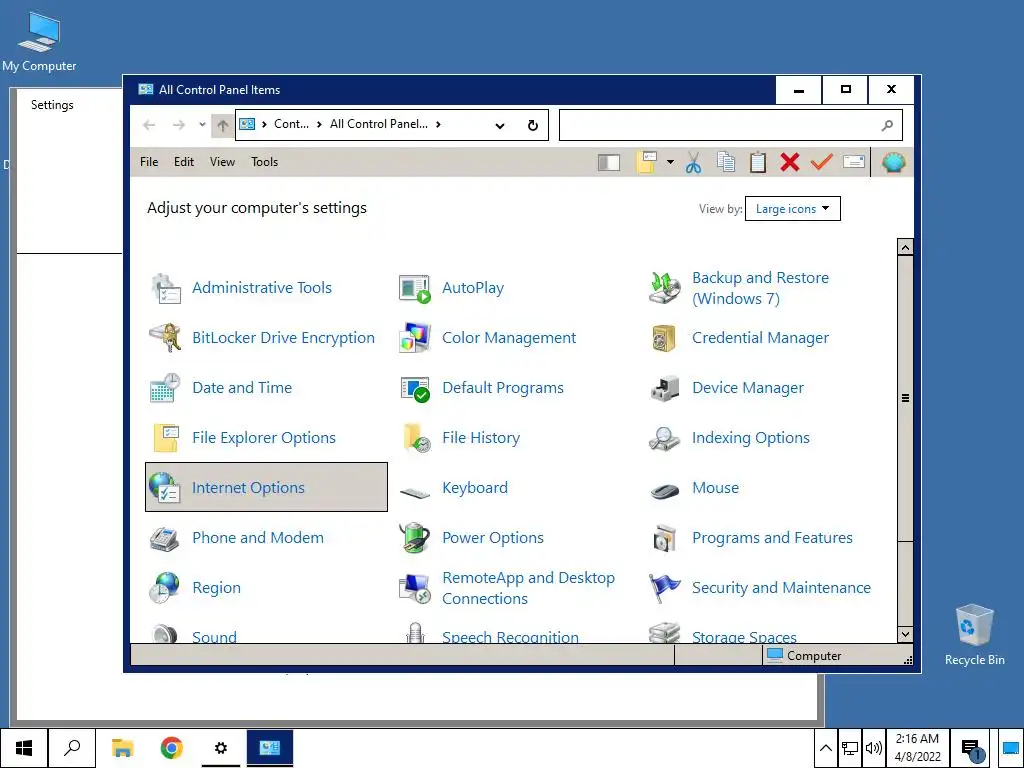Click the scrollbar up arrow
1024x768 pixels.
905,248
